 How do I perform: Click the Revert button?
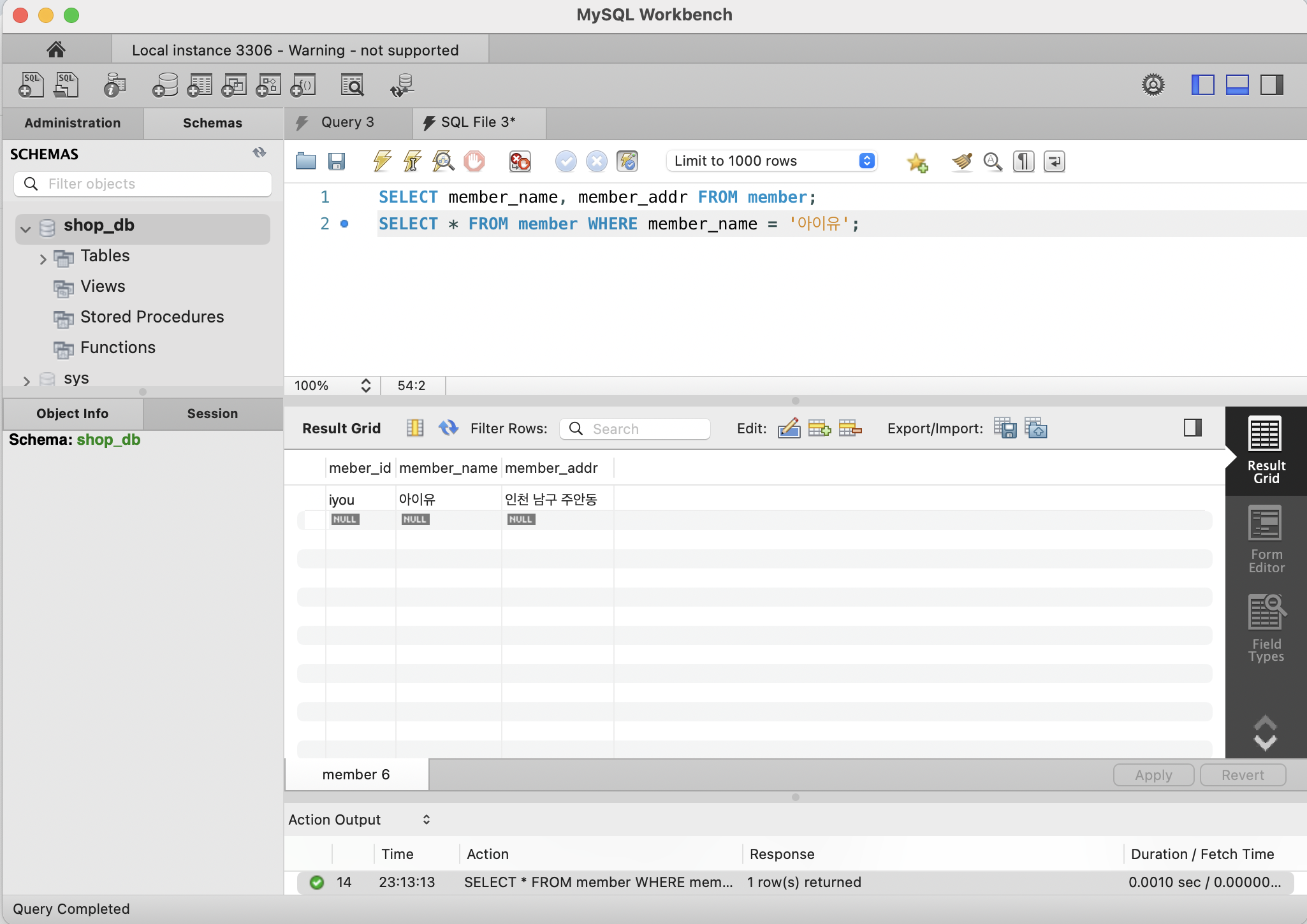point(1243,775)
